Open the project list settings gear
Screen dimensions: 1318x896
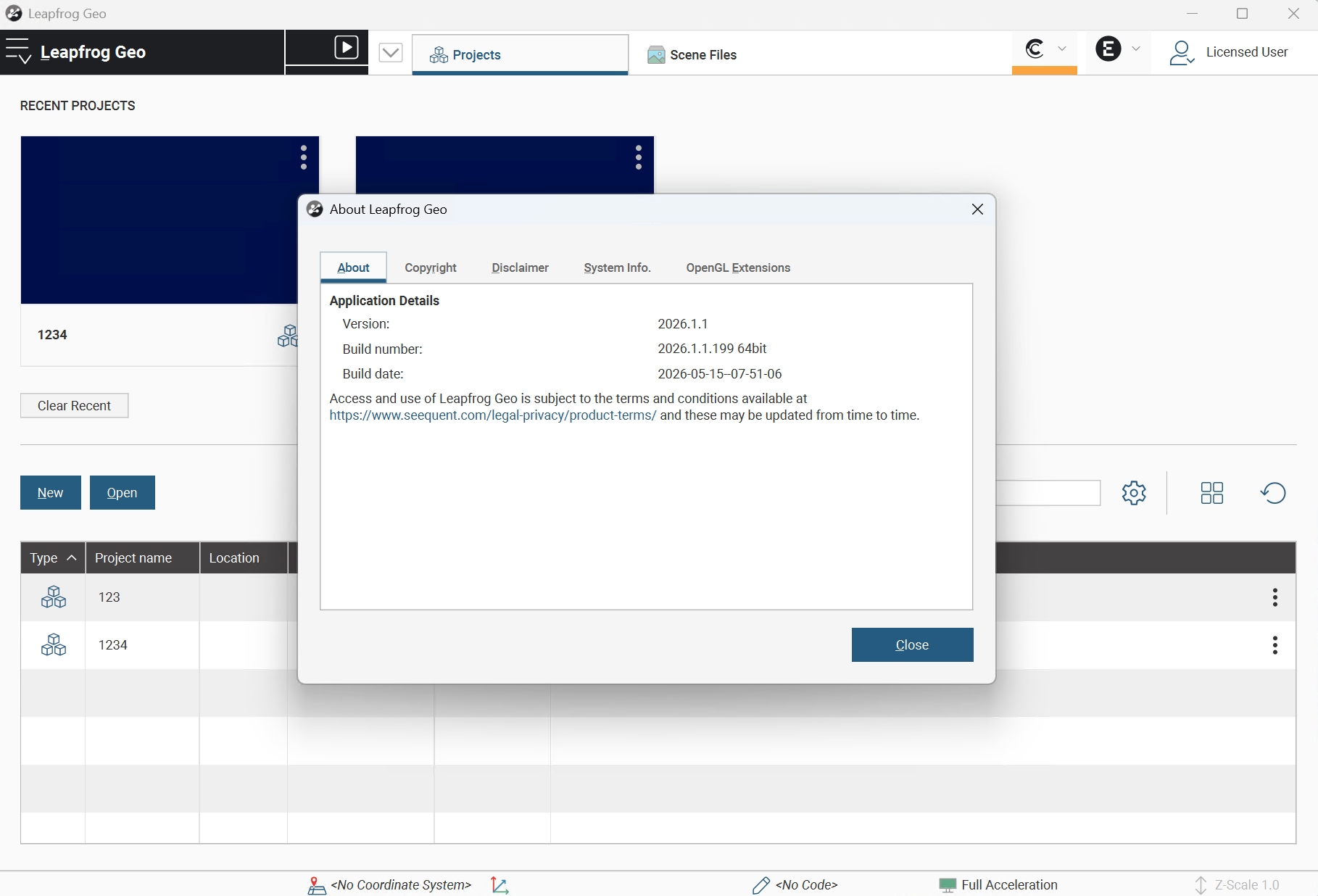coord(1134,493)
